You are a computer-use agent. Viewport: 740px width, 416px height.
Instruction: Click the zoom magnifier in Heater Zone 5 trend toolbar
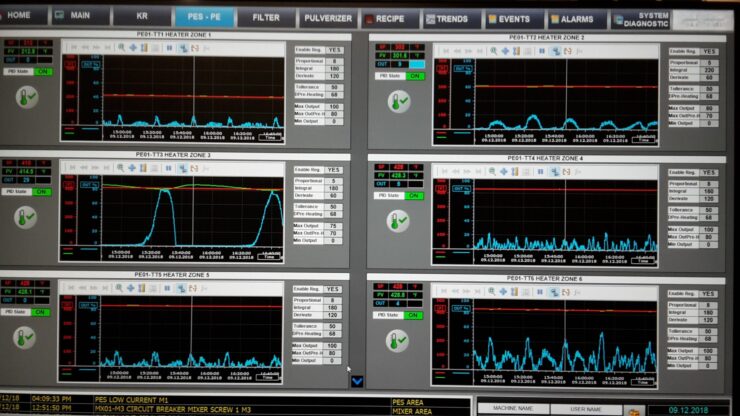(119, 288)
